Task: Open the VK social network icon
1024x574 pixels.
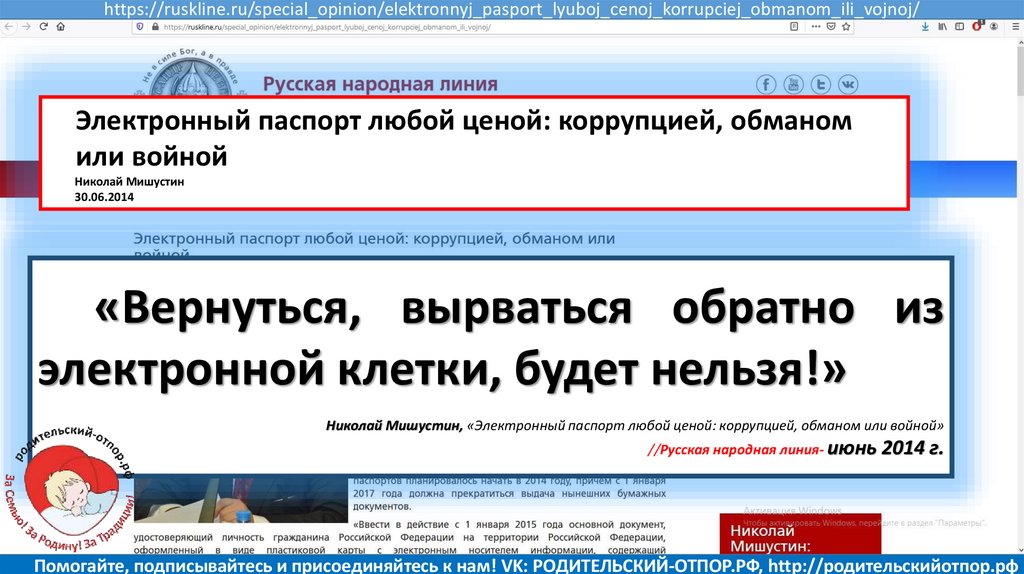Action: click(848, 84)
